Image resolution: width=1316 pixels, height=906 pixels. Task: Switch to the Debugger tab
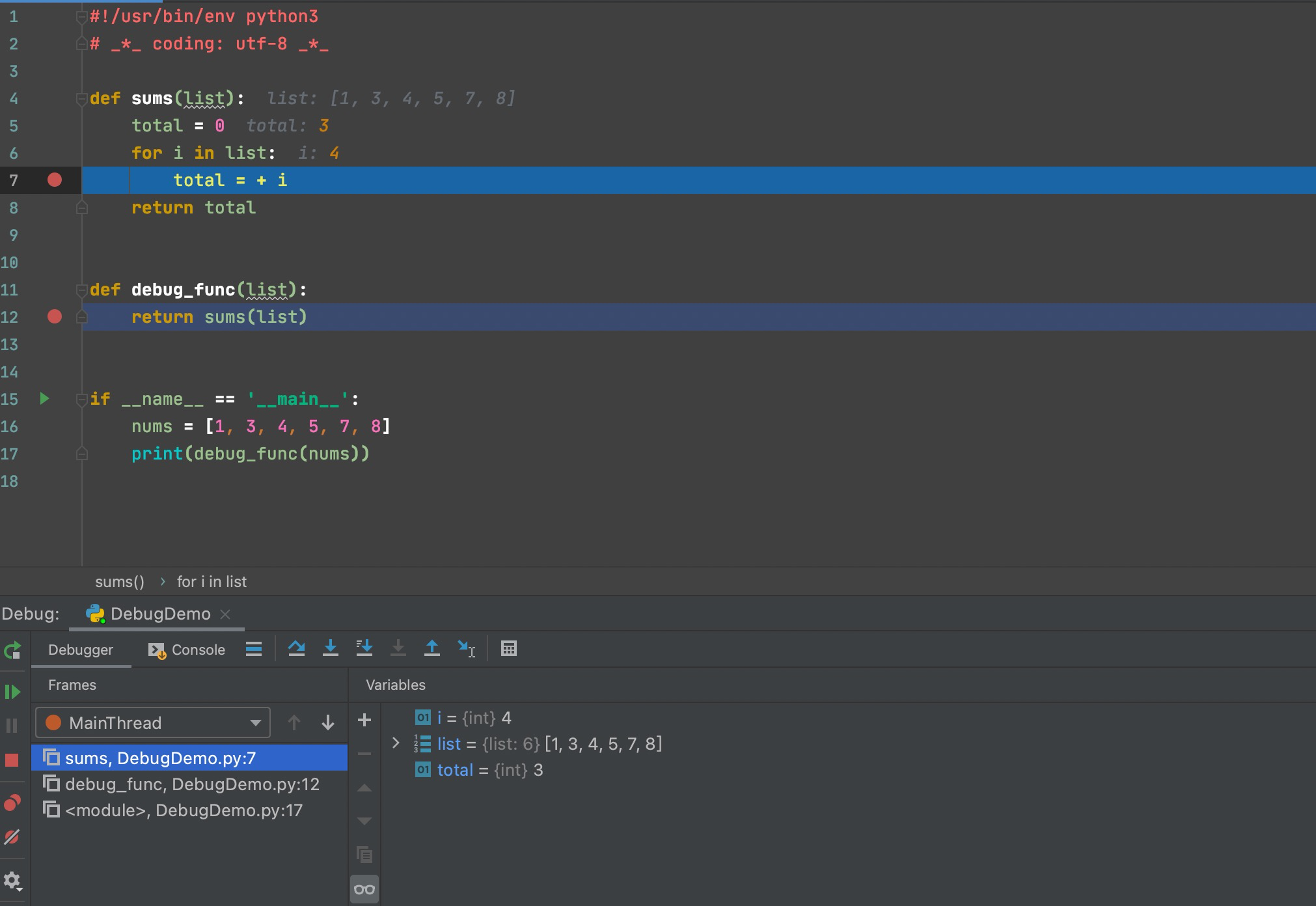[81, 650]
